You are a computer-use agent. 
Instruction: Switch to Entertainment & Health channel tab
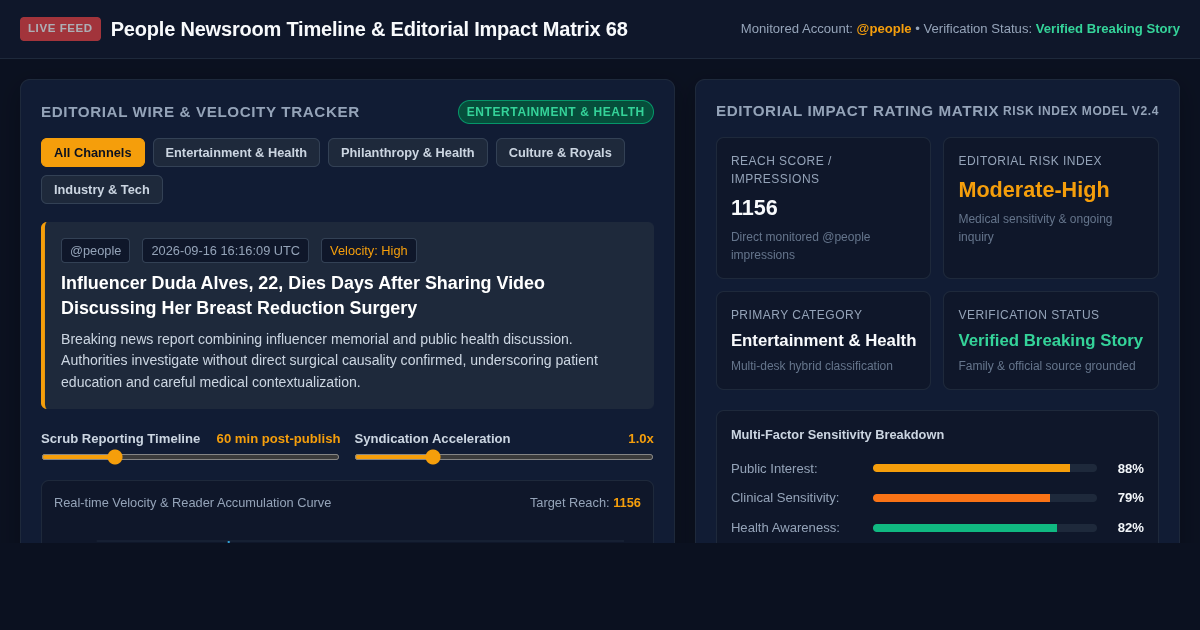click(236, 152)
